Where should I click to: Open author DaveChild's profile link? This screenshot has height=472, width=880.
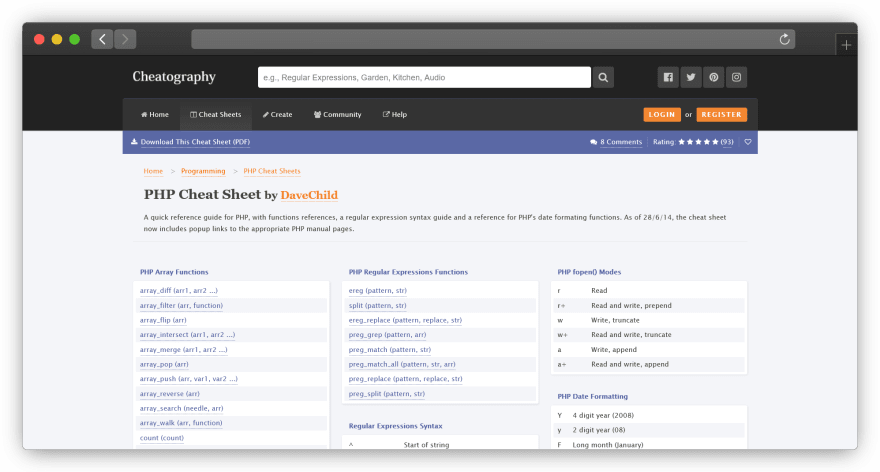(309, 195)
